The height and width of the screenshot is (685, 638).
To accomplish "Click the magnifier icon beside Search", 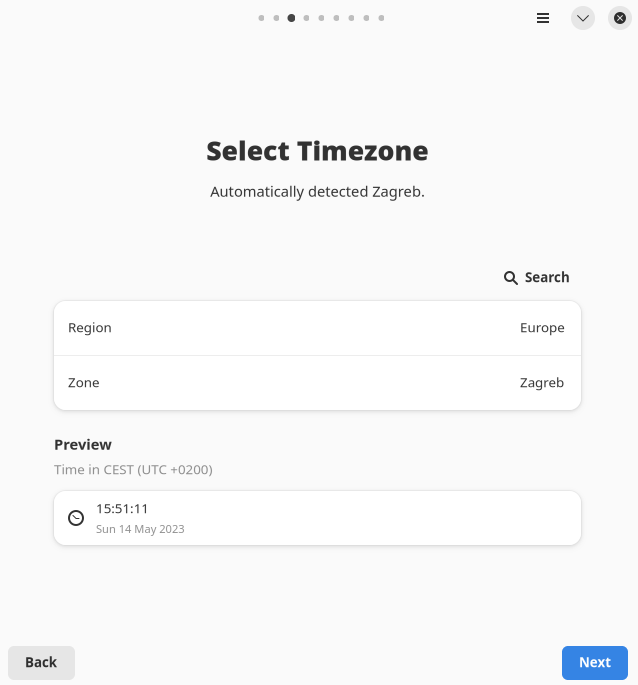I will click(511, 278).
